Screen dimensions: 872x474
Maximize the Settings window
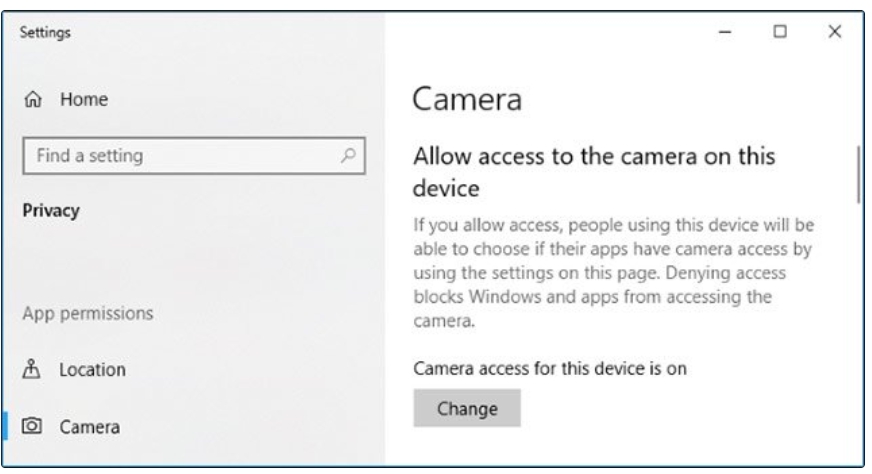783,34
